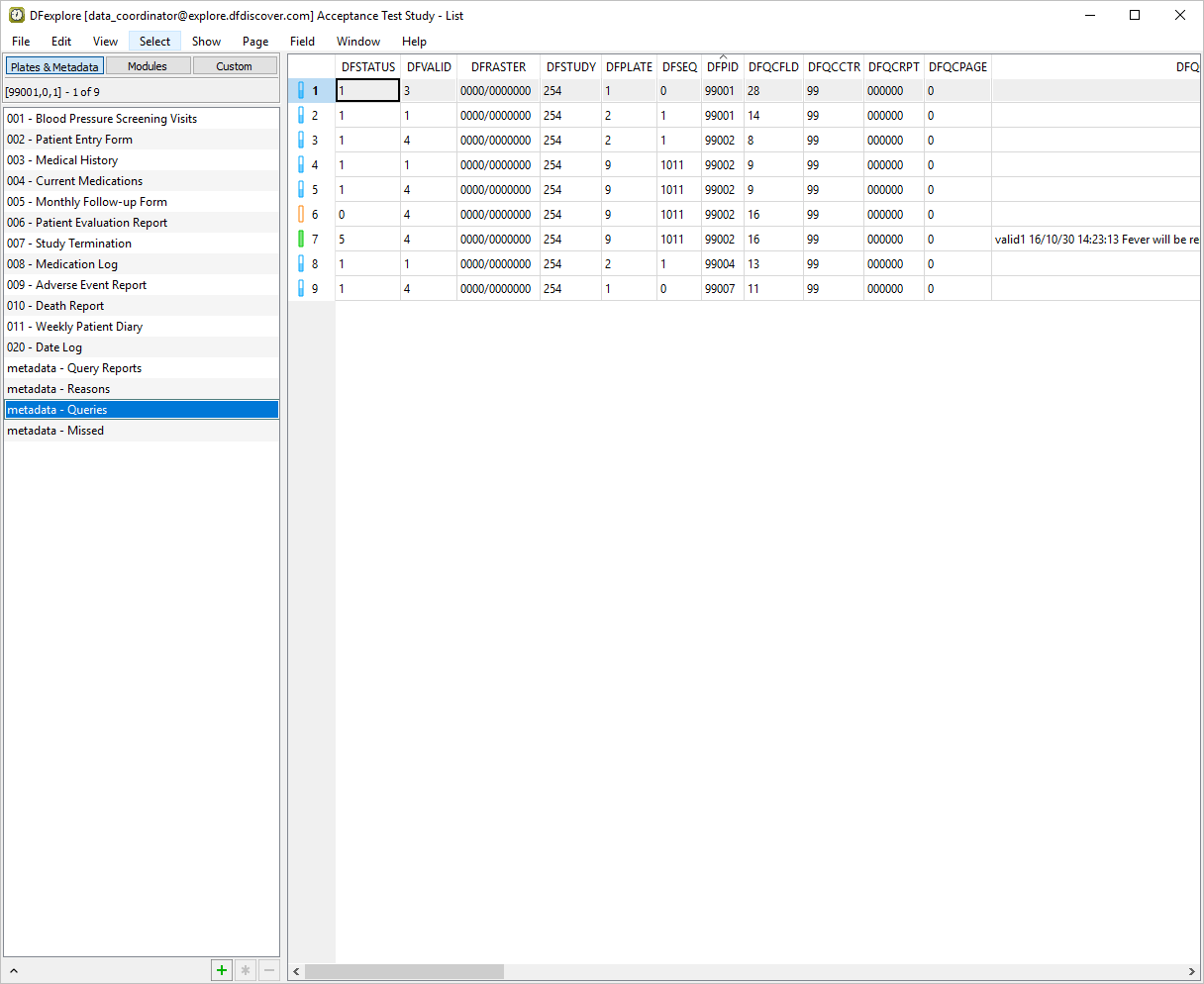
Task: Select metadata - Reasons in the list
Action: 58,389
